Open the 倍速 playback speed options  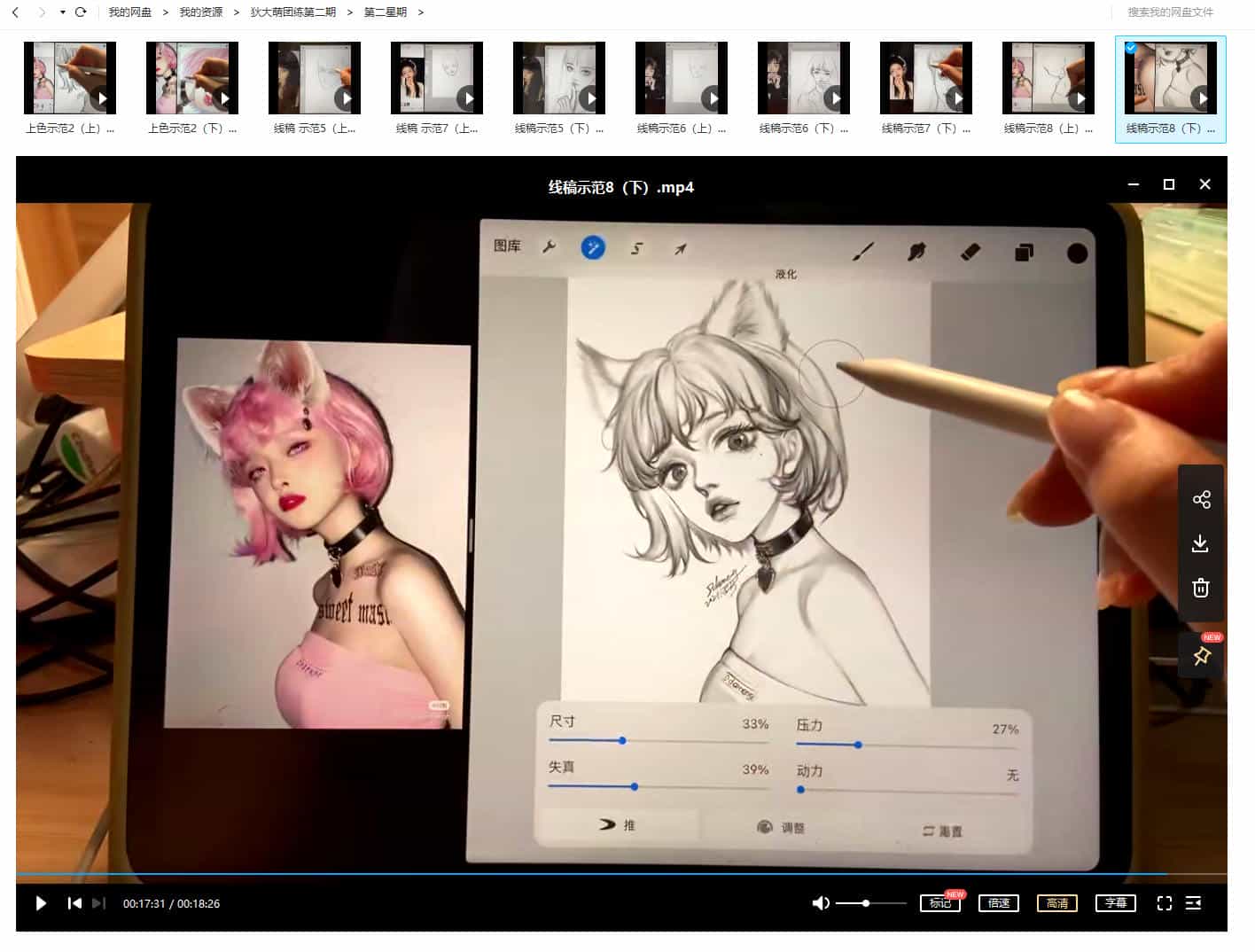pos(998,903)
